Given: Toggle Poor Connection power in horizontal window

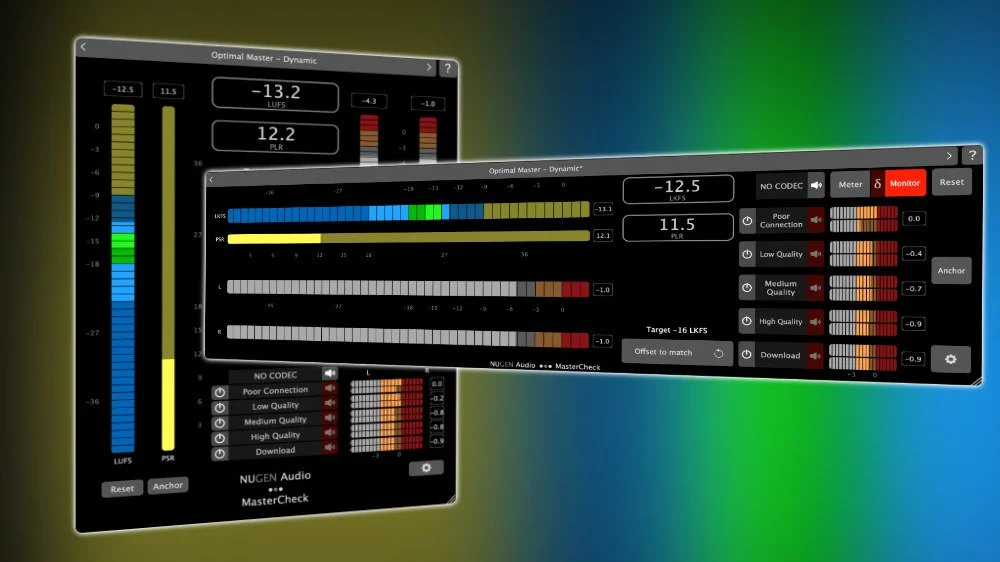Looking at the screenshot, I should [x=747, y=221].
